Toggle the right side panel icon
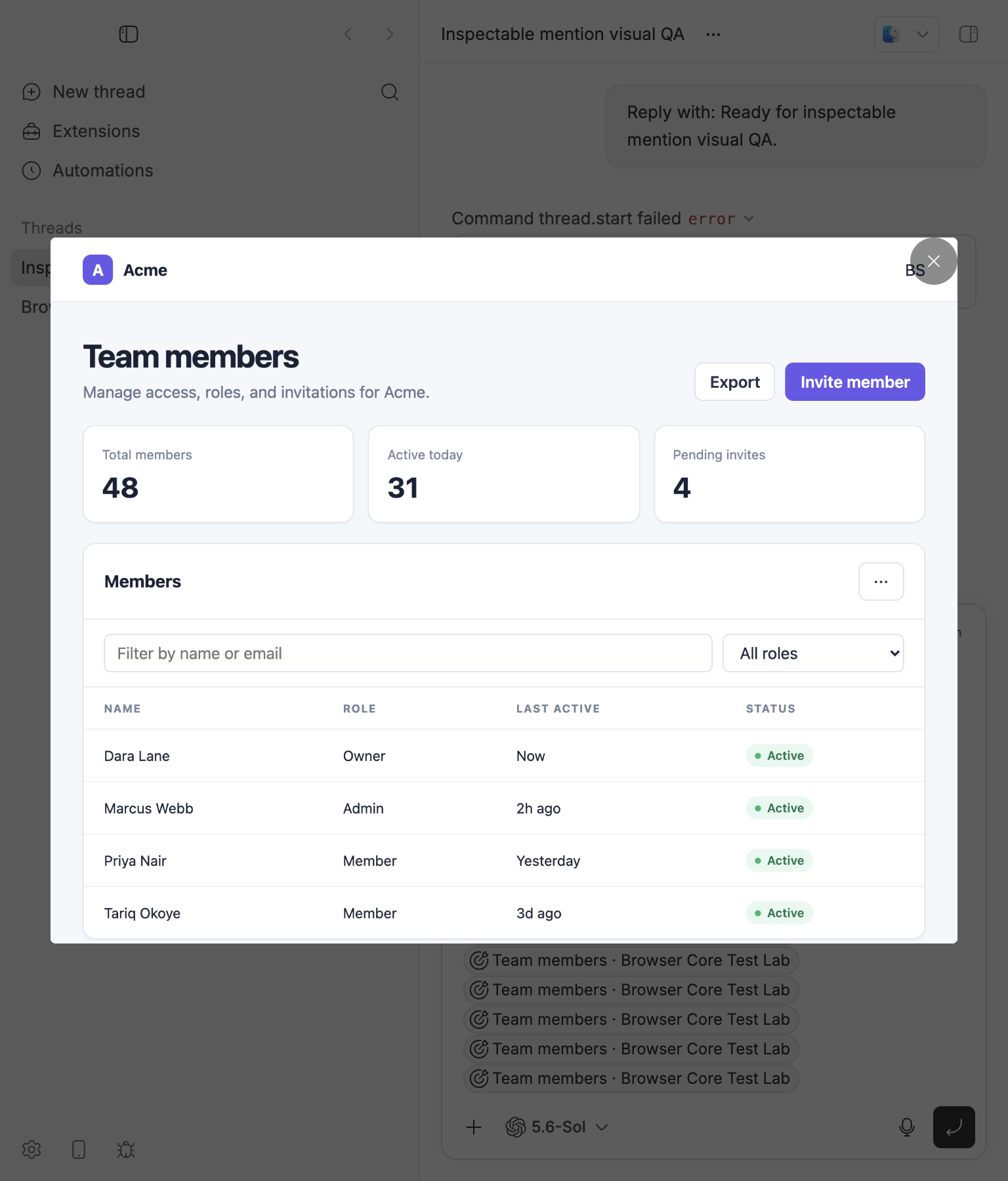This screenshot has height=1181, width=1008. pyautogui.click(x=969, y=34)
